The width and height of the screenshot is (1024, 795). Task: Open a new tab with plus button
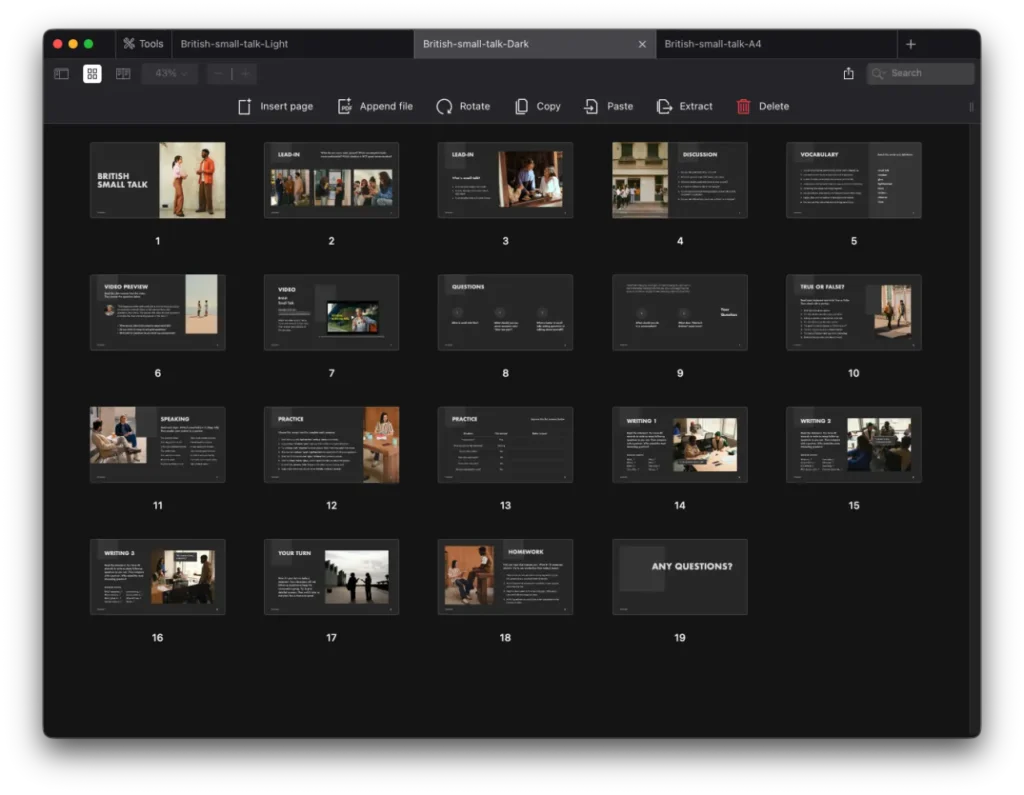click(910, 44)
